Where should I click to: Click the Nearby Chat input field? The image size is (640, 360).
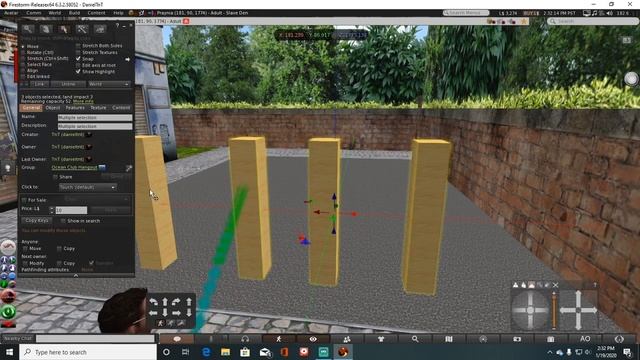pos(95,338)
